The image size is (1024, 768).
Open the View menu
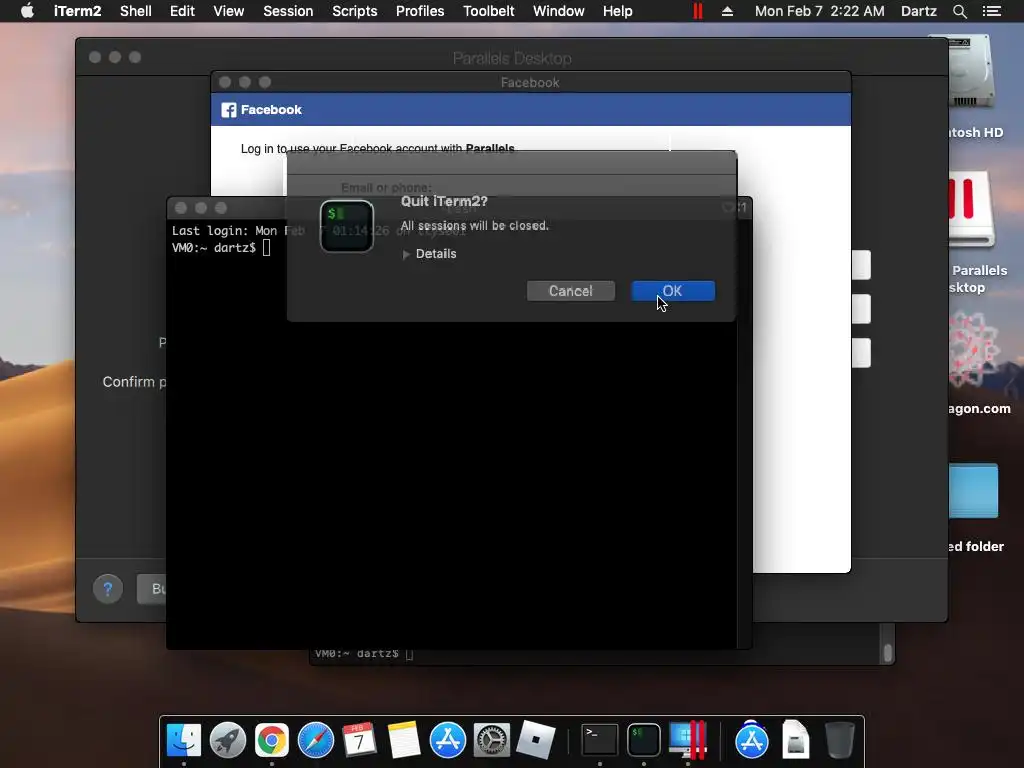coord(229,11)
